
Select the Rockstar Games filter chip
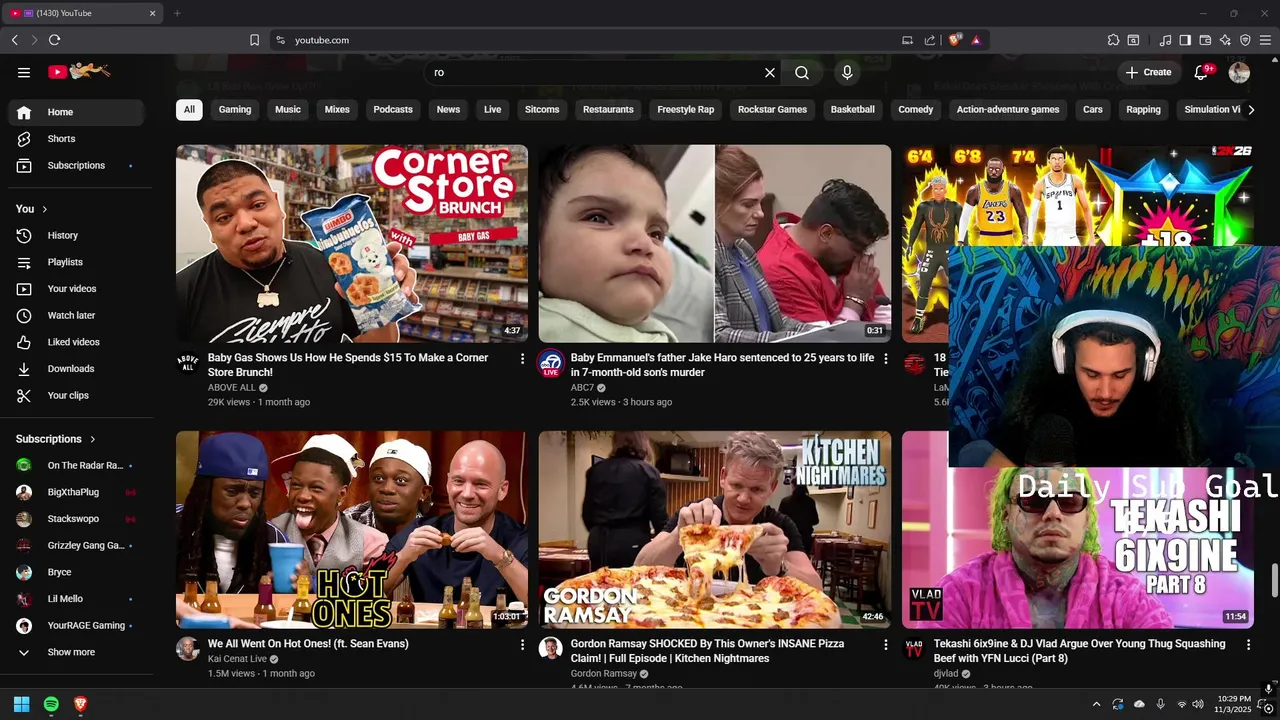pyautogui.click(x=772, y=110)
